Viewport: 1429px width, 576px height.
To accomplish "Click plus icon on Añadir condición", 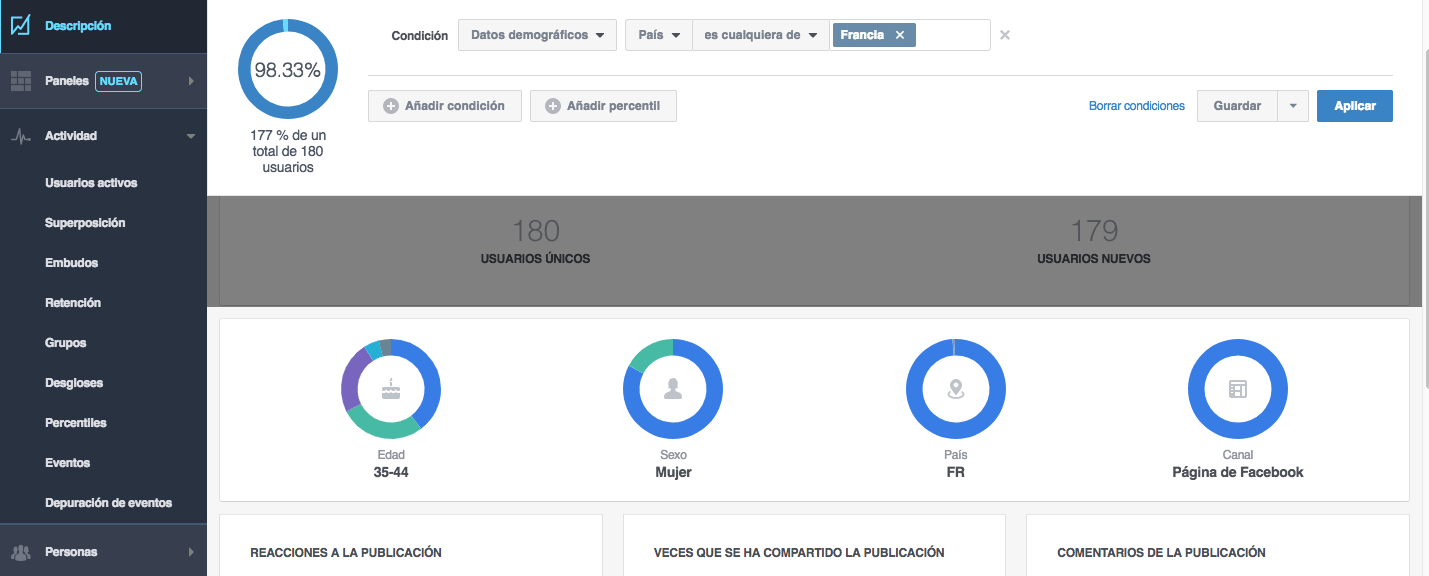I will tap(391, 106).
